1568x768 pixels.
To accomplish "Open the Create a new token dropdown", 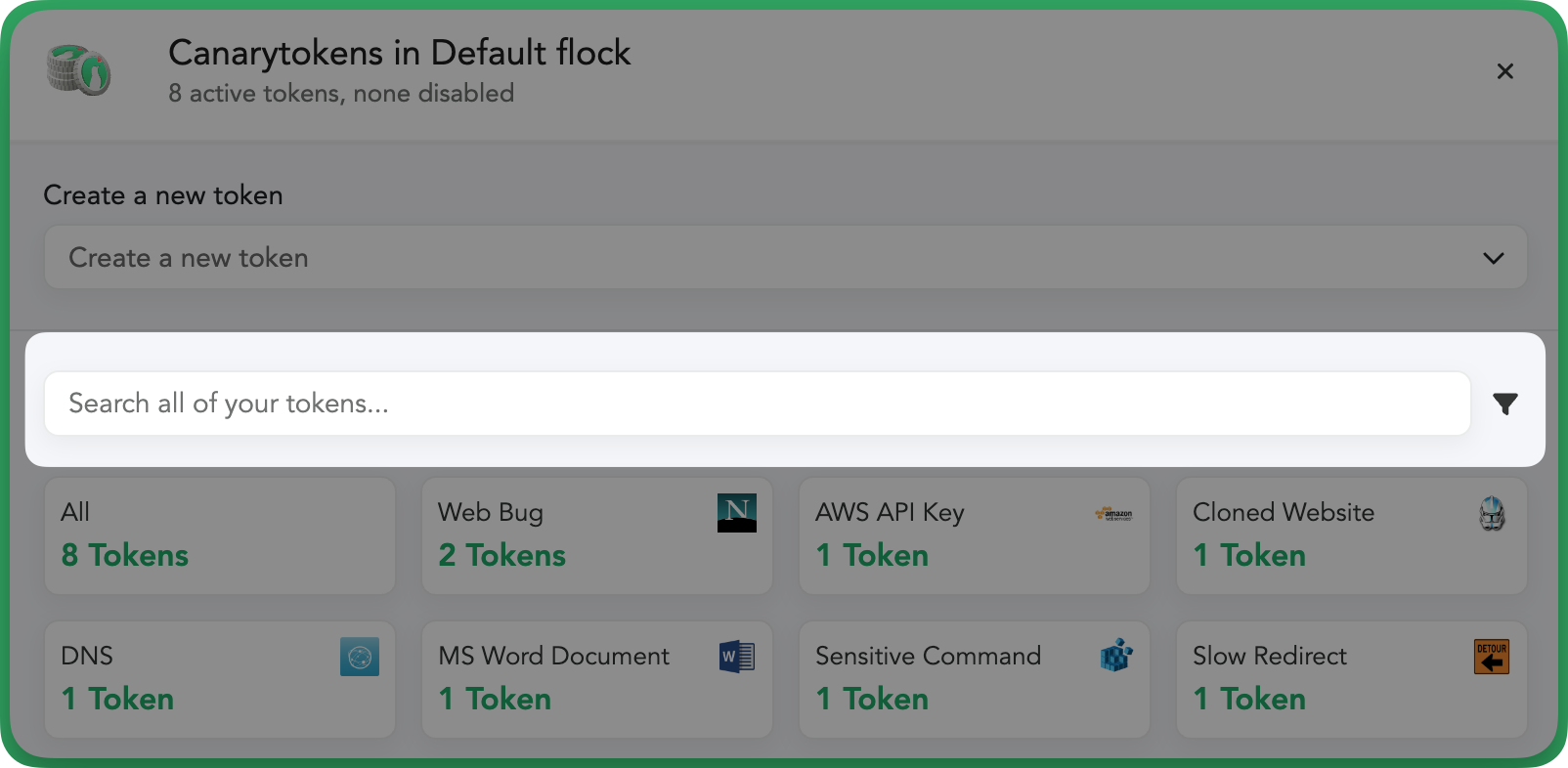I will pos(785,258).
